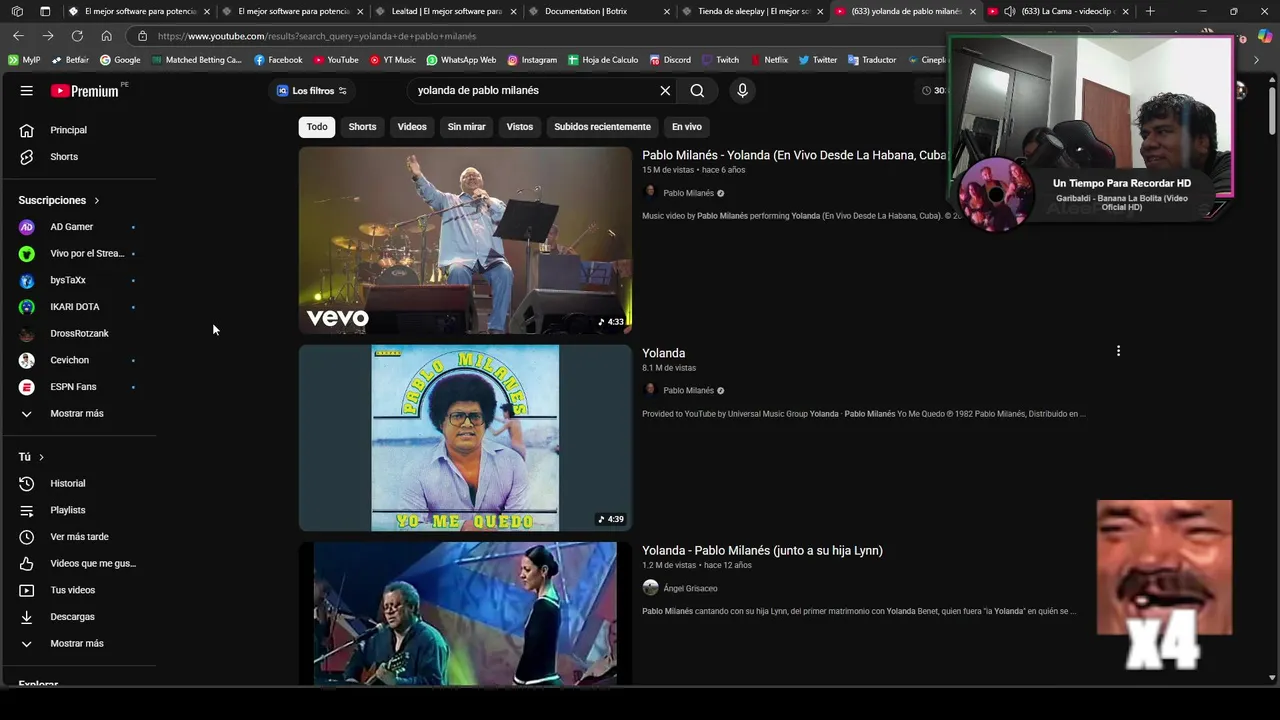Select the Videos filter chip
This screenshot has height=720, width=1280.
pyautogui.click(x=412, y=127)
